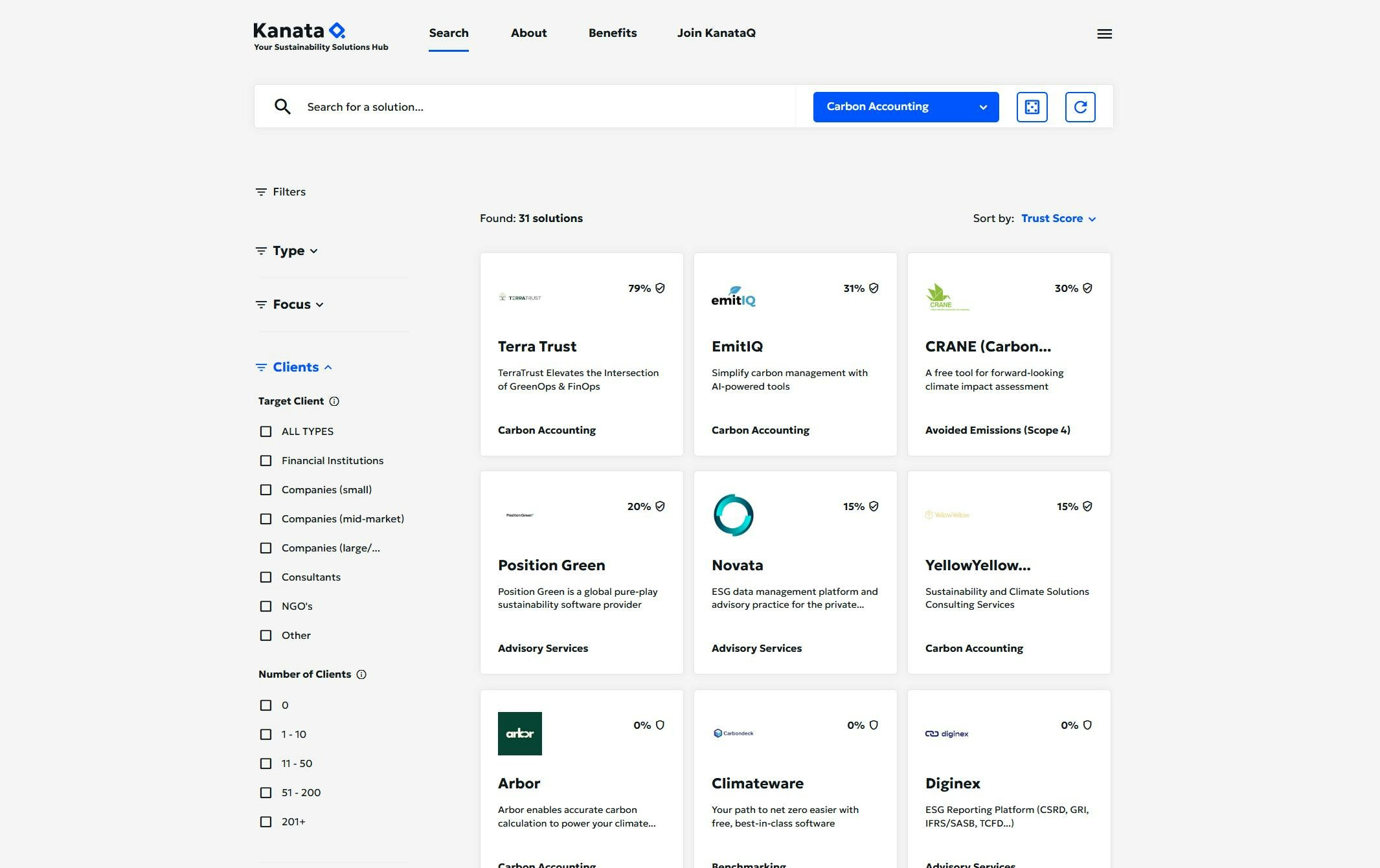
Task: Open Join KanataQ page
Action: (716, 33)
